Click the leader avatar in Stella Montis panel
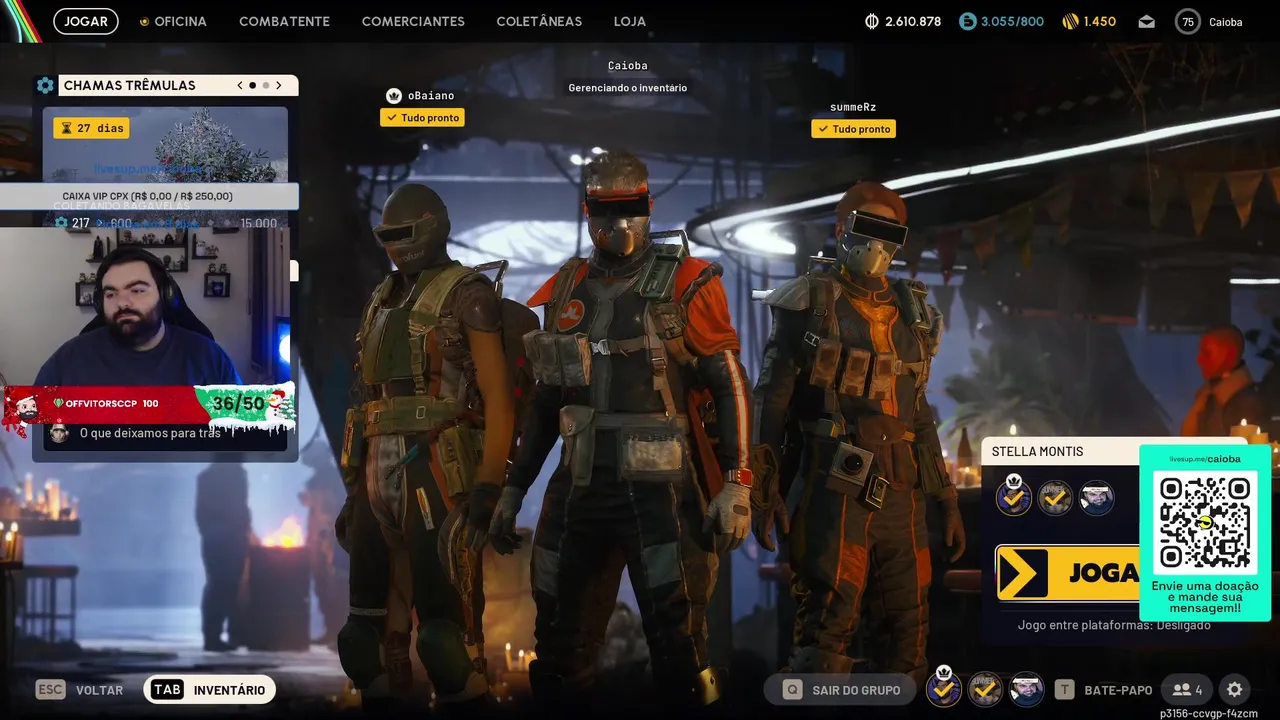The width and height of the screenshot is (1280, 720). (1014, 496)
